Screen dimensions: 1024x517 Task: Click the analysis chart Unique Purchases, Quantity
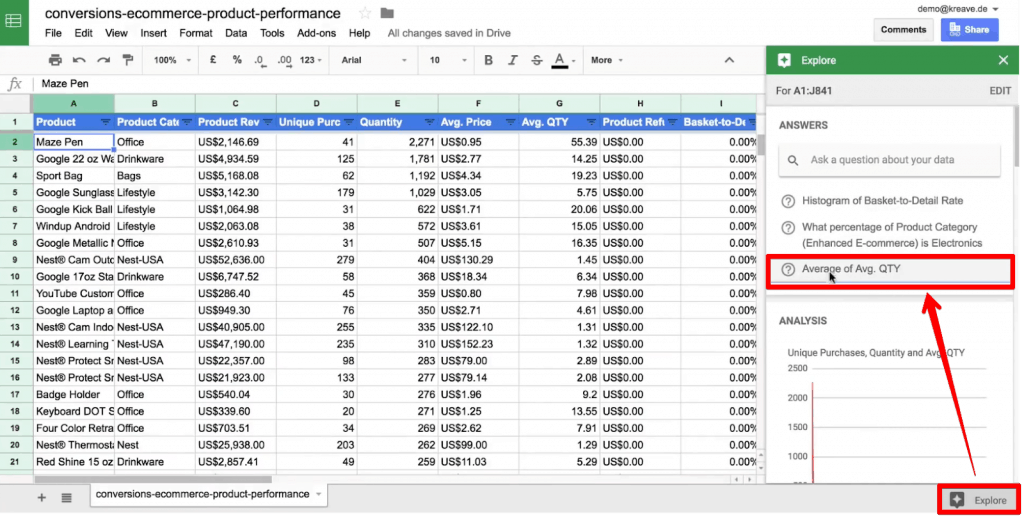point(887,416)
